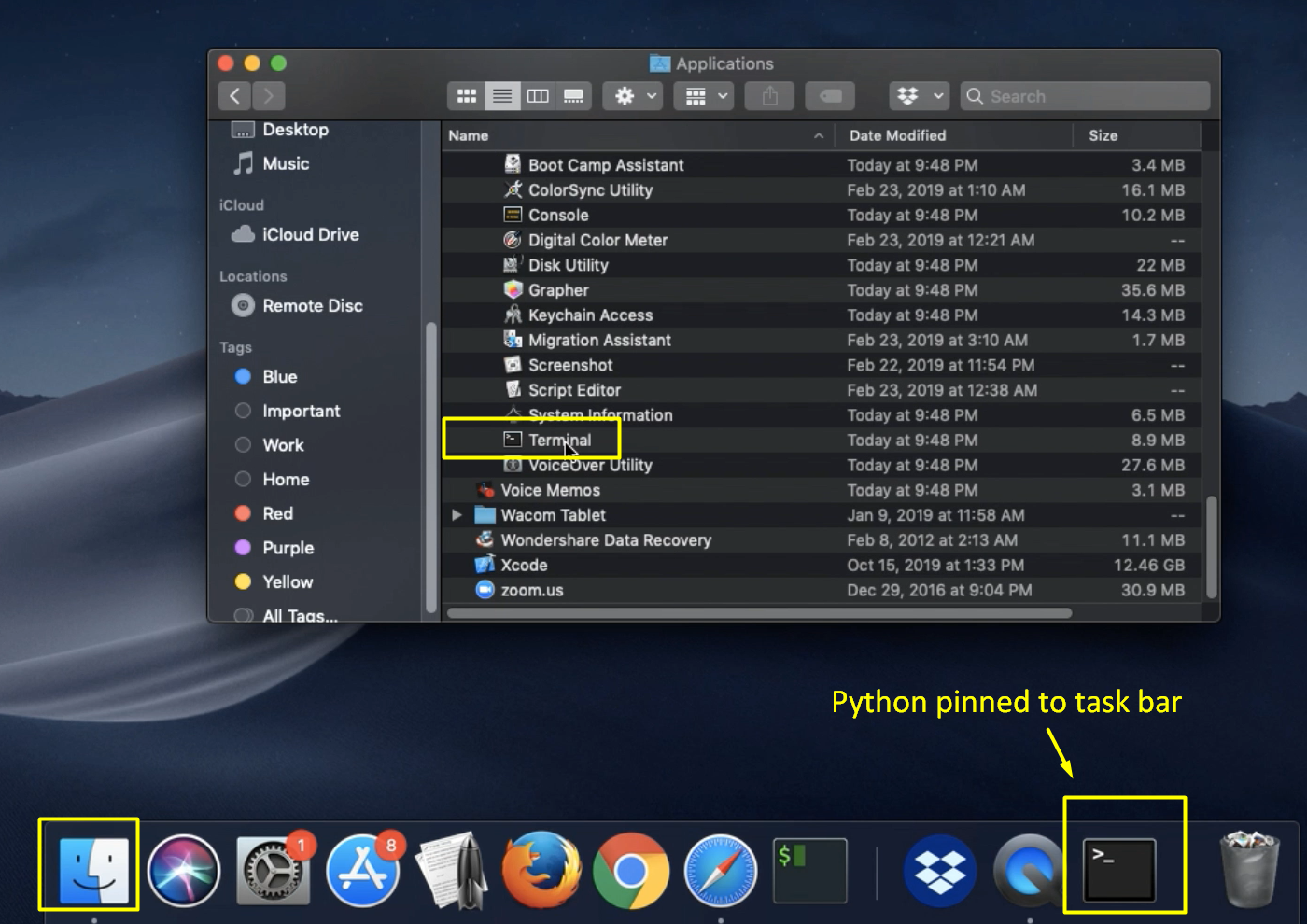Launch Firefox from the Dock
The image size is (1307, 924).
[x=541, y=870]
